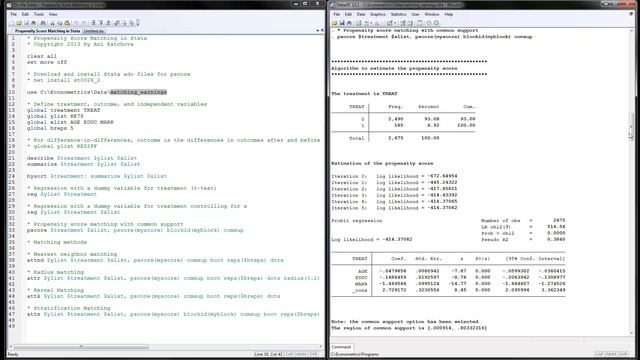640x360 pixels.
Task: Open Edit menu in Do-file Editor
Action: coord(25,14)
